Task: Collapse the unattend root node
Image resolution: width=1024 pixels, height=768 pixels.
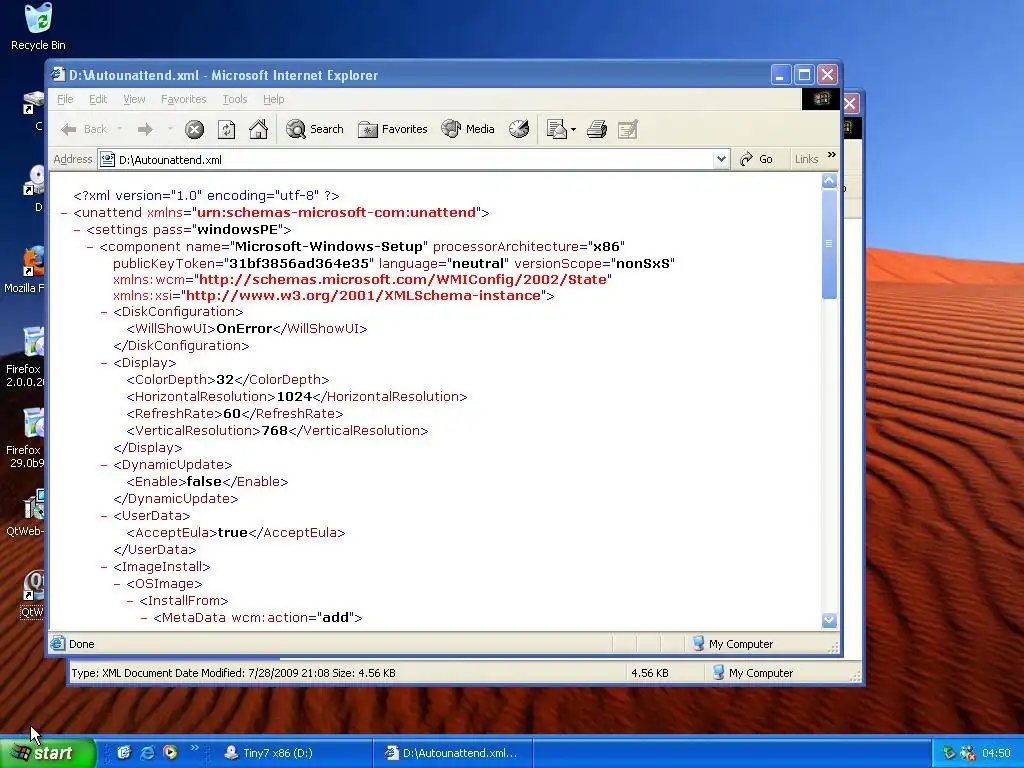Action: (x=64, y=213)
